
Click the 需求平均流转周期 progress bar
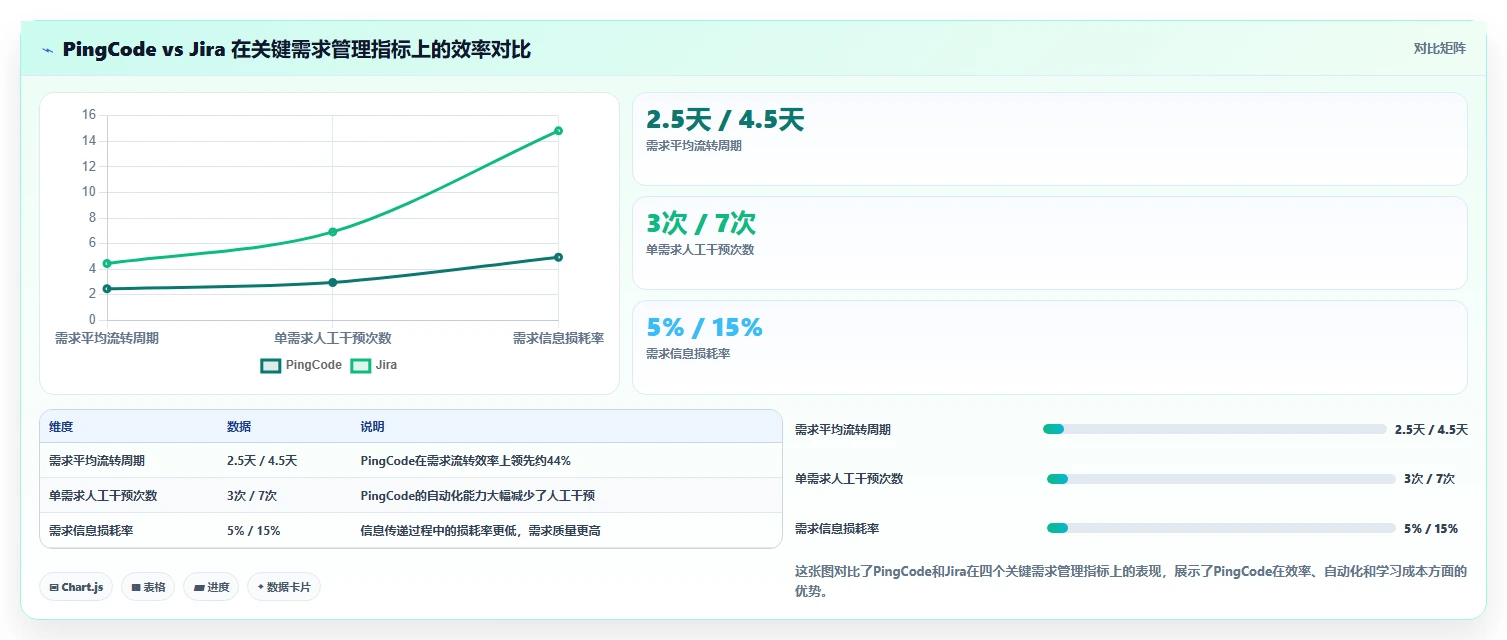pos(1215,429)
